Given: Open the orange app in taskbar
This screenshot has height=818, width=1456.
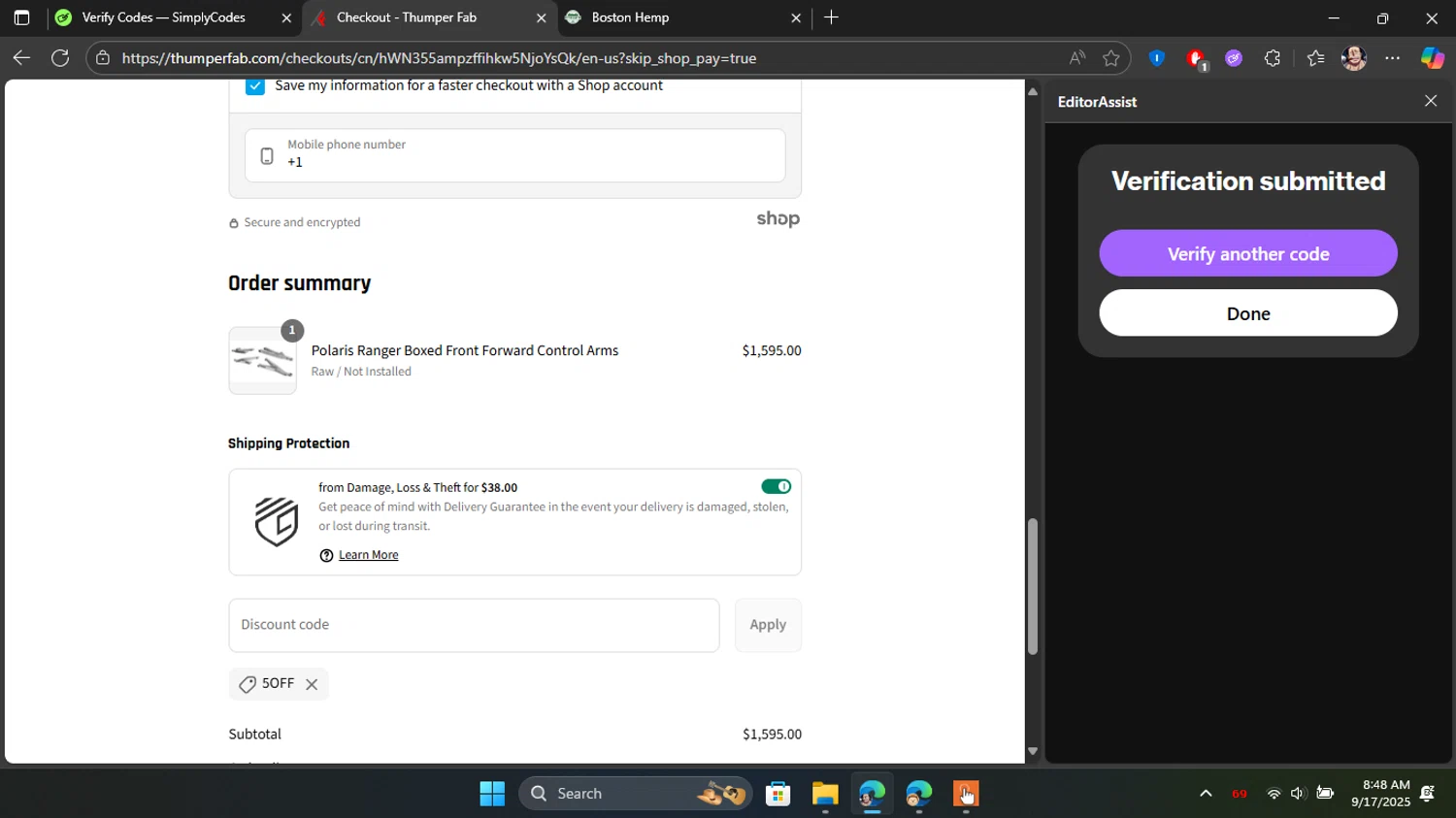Looking at the screenshot, I should (x=965, y=794).
